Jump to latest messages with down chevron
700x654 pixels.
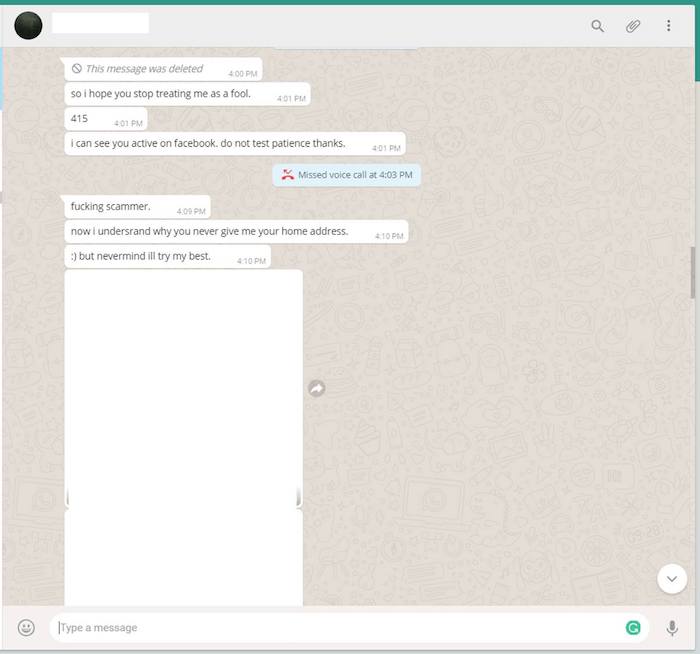click(x=671, y=579)
